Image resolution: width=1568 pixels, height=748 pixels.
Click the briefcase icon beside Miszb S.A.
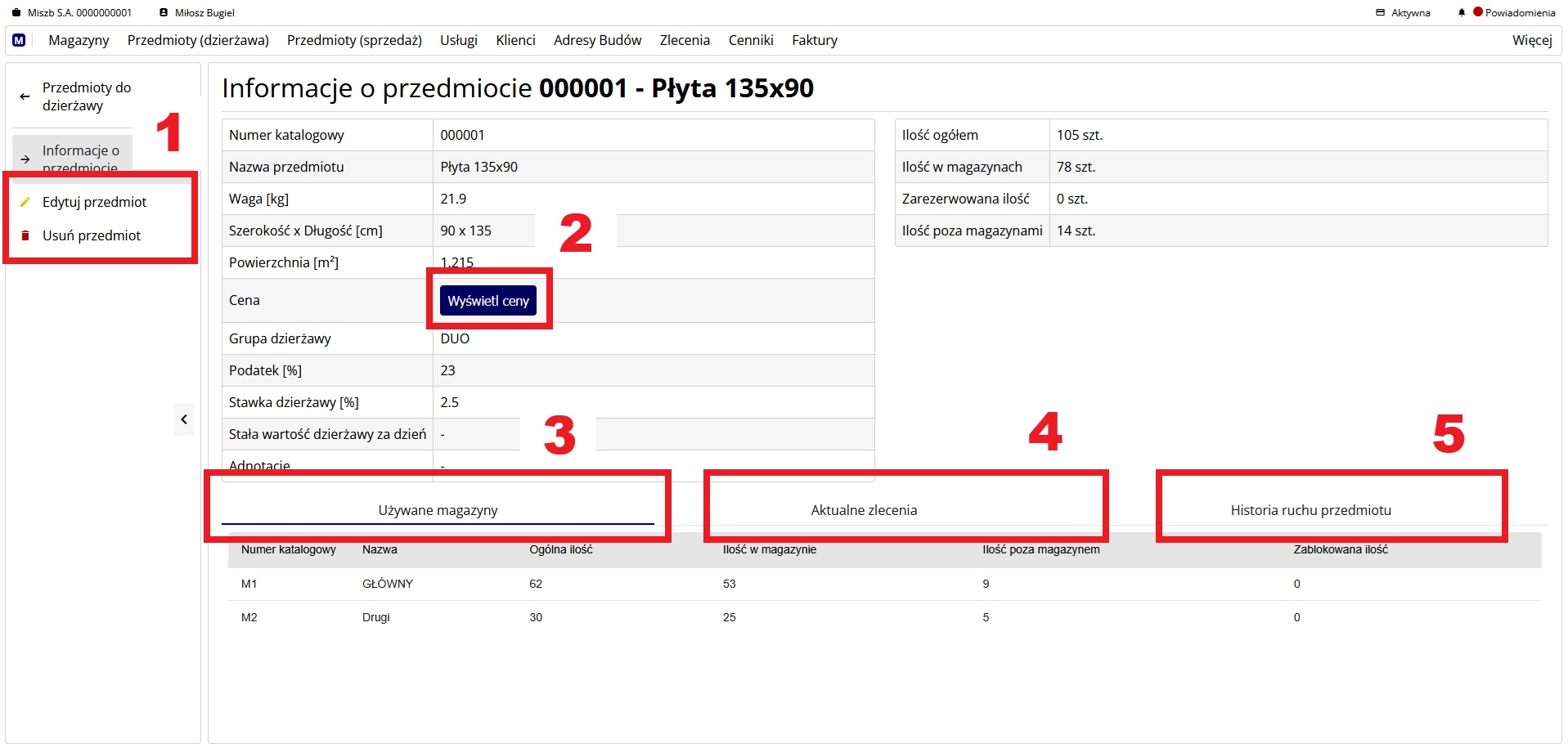point(16,13)
